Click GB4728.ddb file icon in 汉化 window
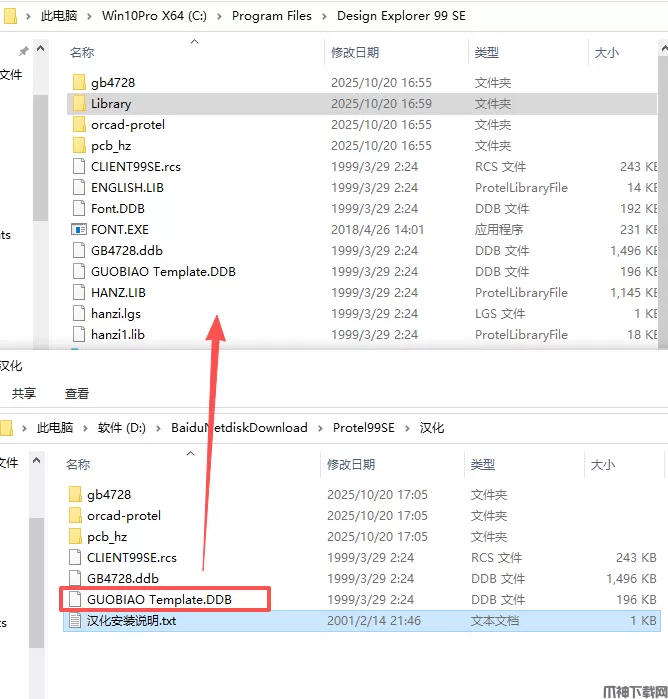The width and height of the screenshot is (668, 699). [x=75, y=578]
